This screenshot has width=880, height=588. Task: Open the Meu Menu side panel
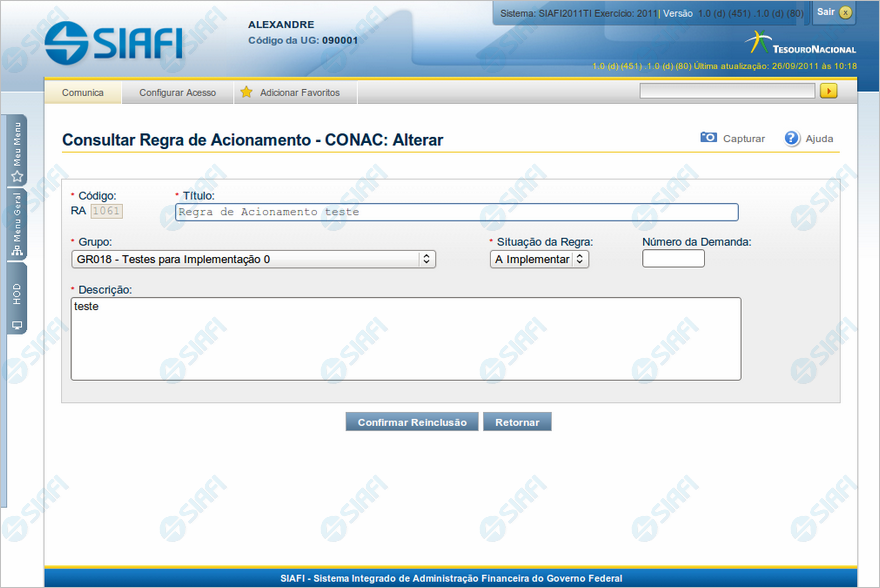[x=17, y=152]
